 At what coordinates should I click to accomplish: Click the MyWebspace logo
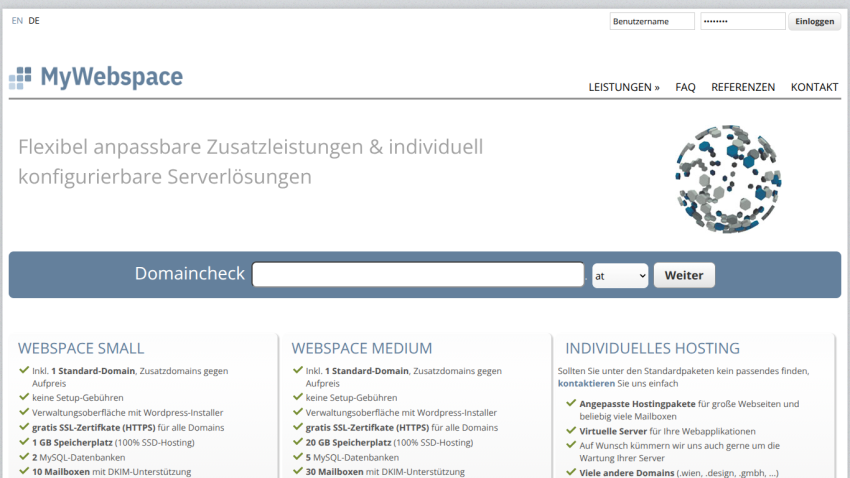coord(96,77)
